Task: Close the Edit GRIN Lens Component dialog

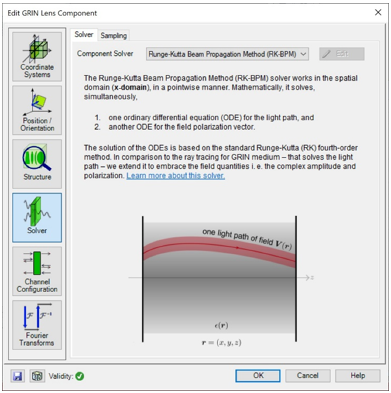Action: [x=378, y=13]
